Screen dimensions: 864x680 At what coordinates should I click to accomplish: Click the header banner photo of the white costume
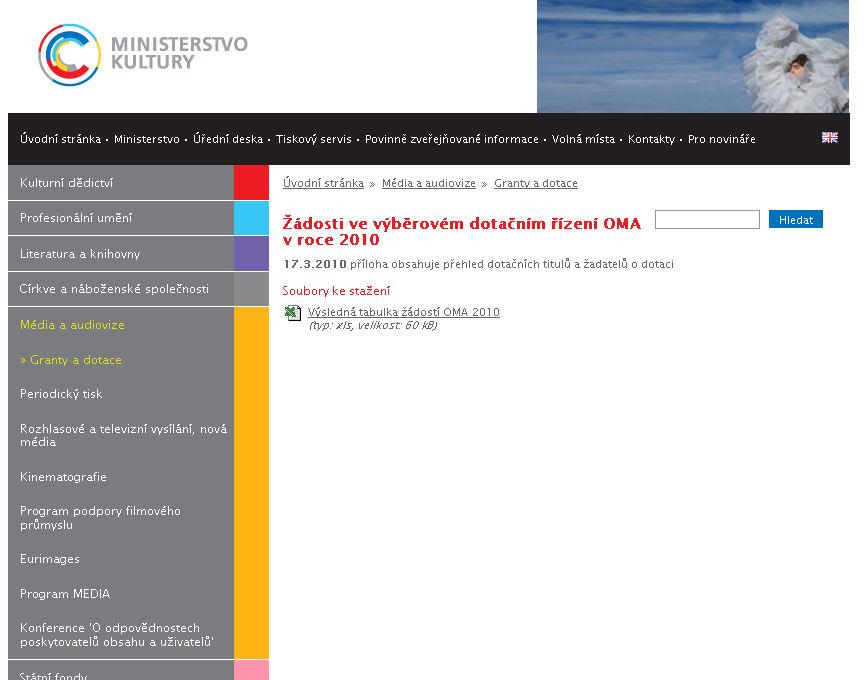point(693,56)
